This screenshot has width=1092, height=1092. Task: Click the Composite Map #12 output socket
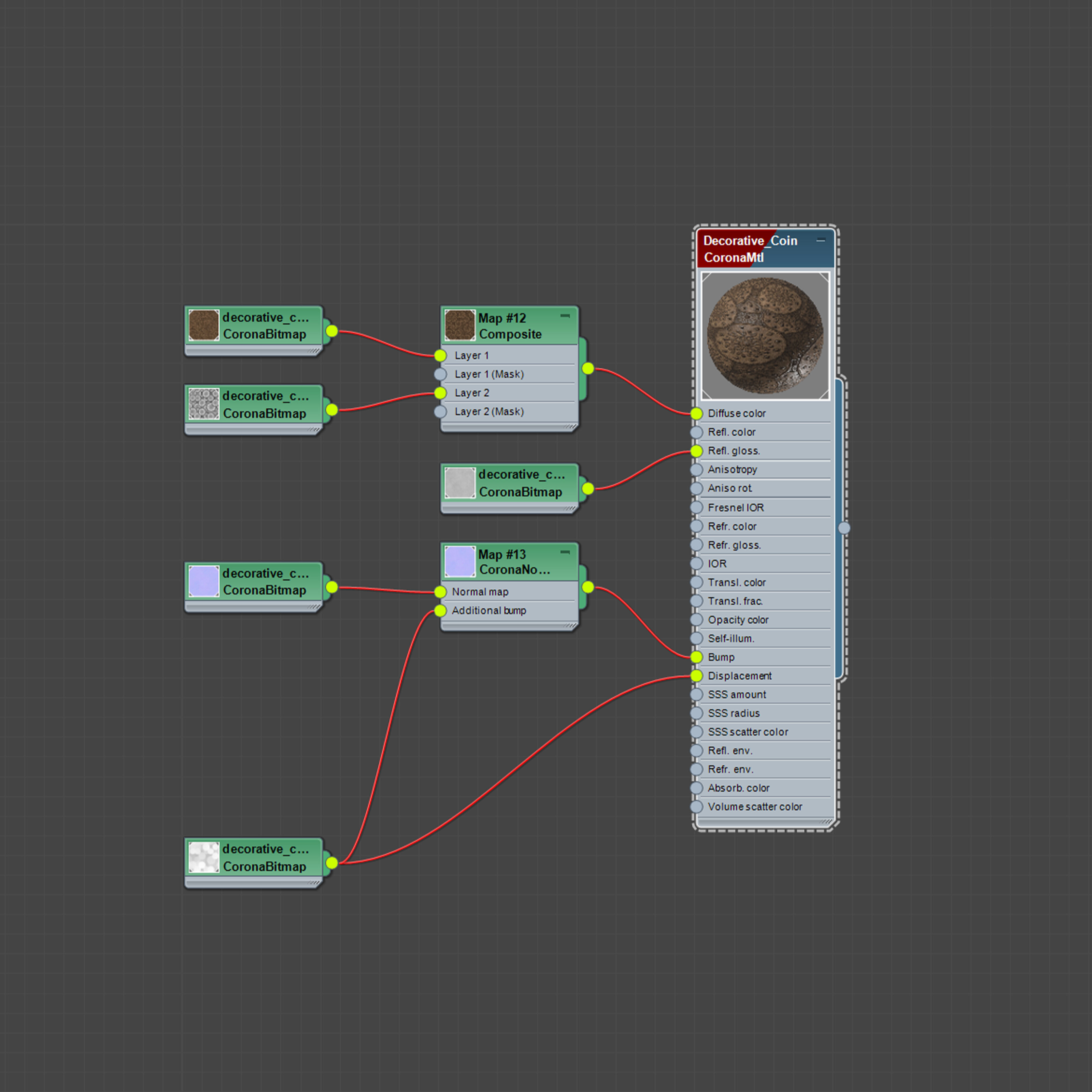(x=588, y=368)
